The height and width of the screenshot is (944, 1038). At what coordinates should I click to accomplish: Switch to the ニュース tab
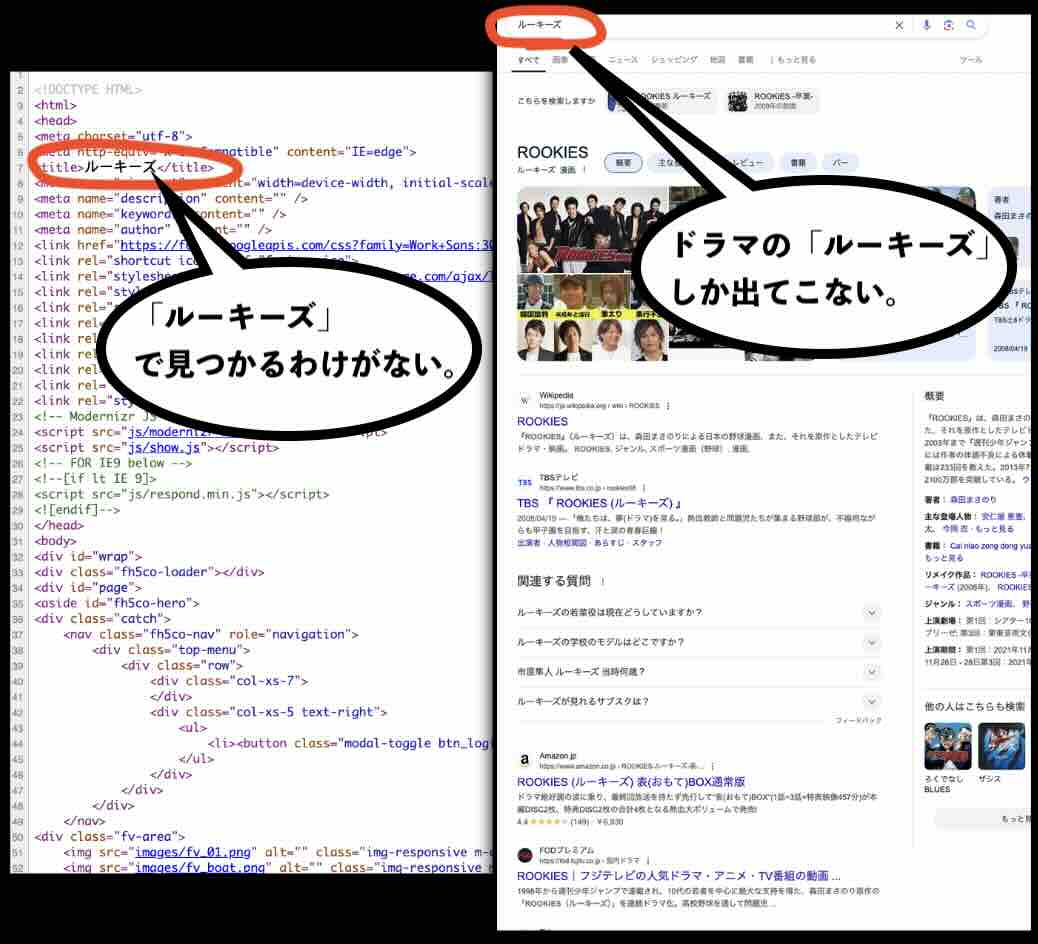pos(623,60)
